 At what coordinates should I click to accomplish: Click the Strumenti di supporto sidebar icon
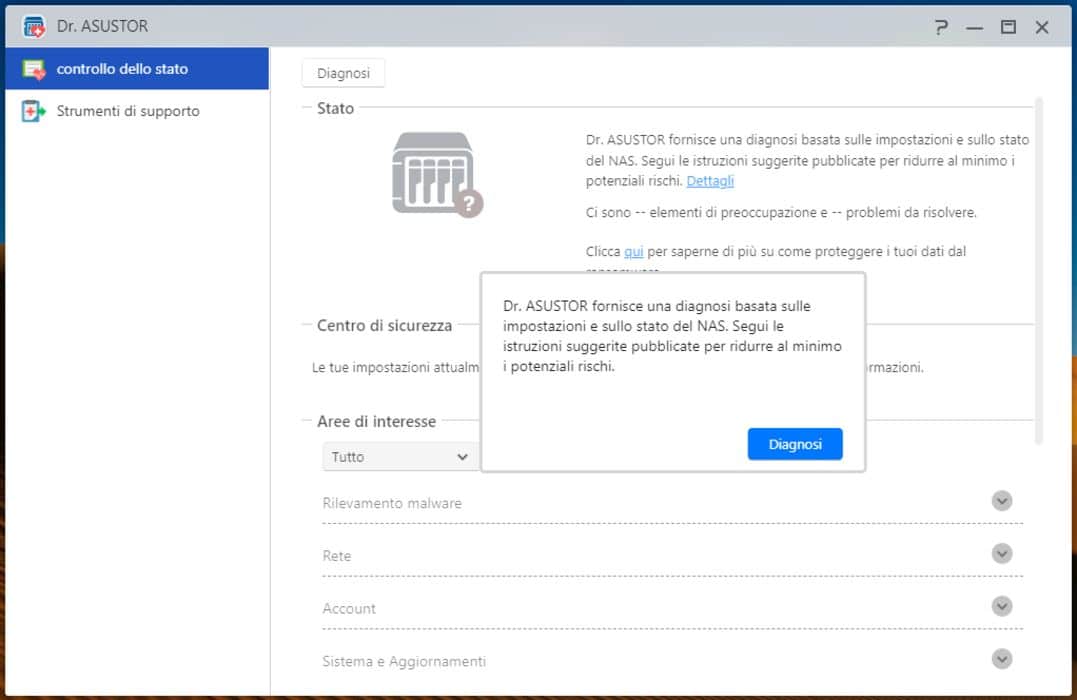(x=34, y=111)
